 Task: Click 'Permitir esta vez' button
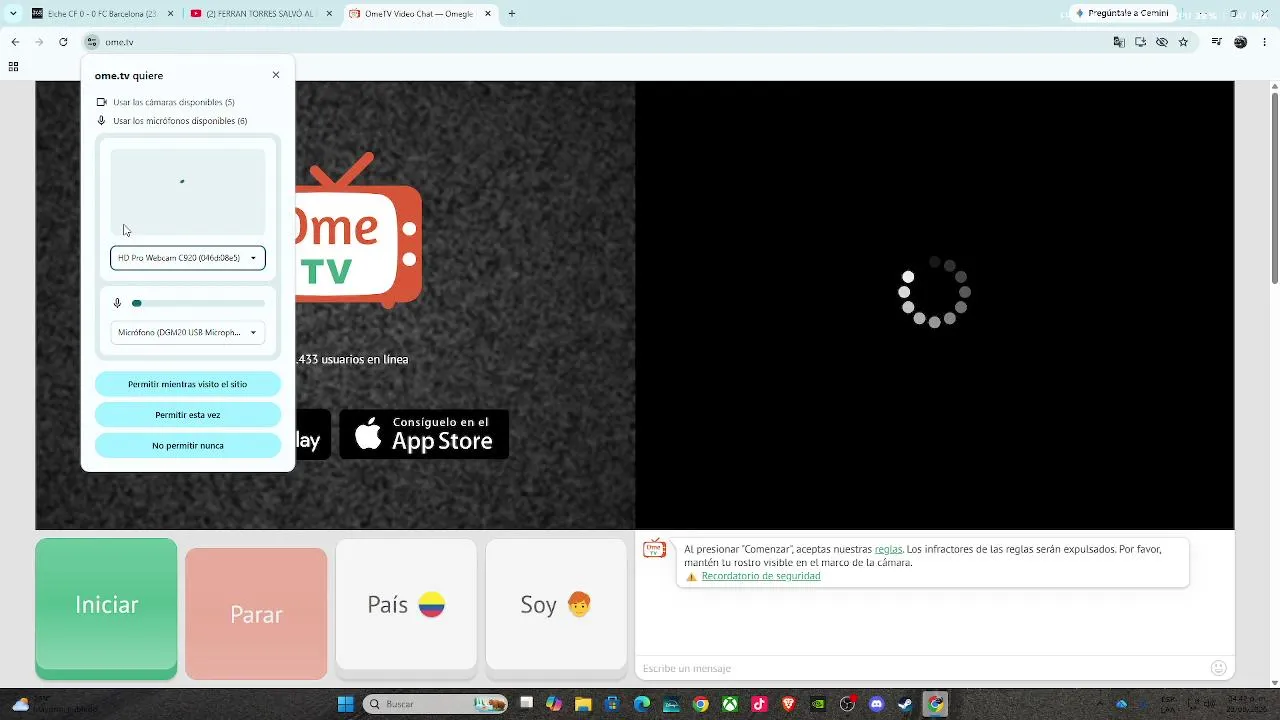[188, 415]
